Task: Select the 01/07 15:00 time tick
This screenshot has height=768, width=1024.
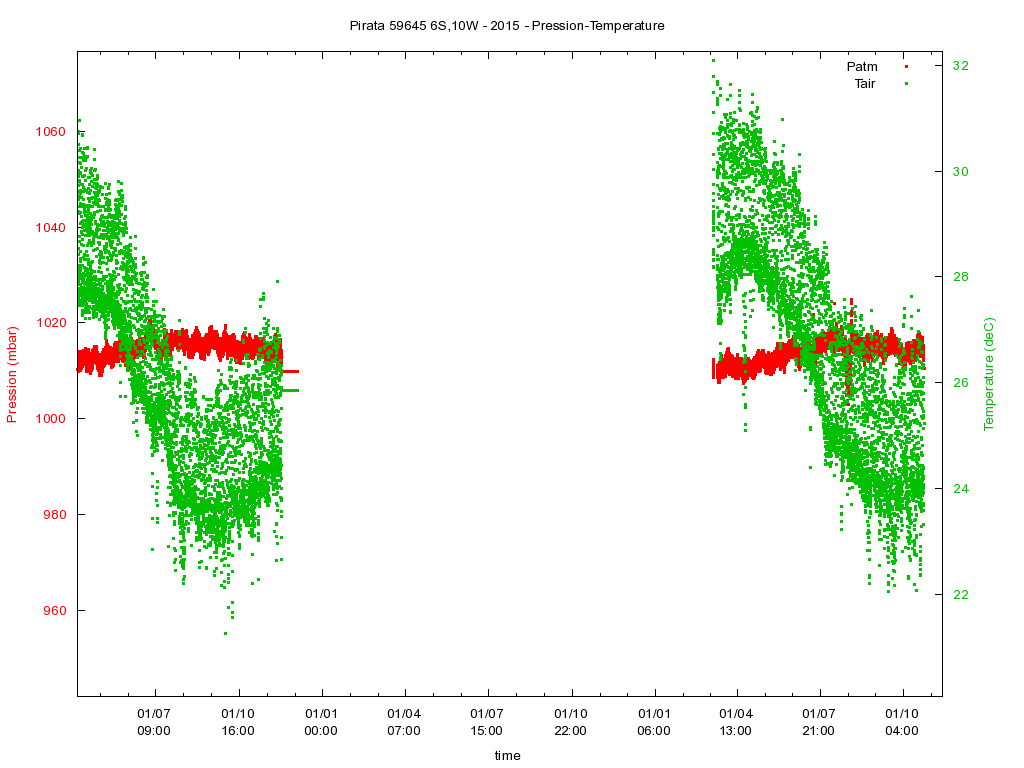Action: (x=487, y=723)
